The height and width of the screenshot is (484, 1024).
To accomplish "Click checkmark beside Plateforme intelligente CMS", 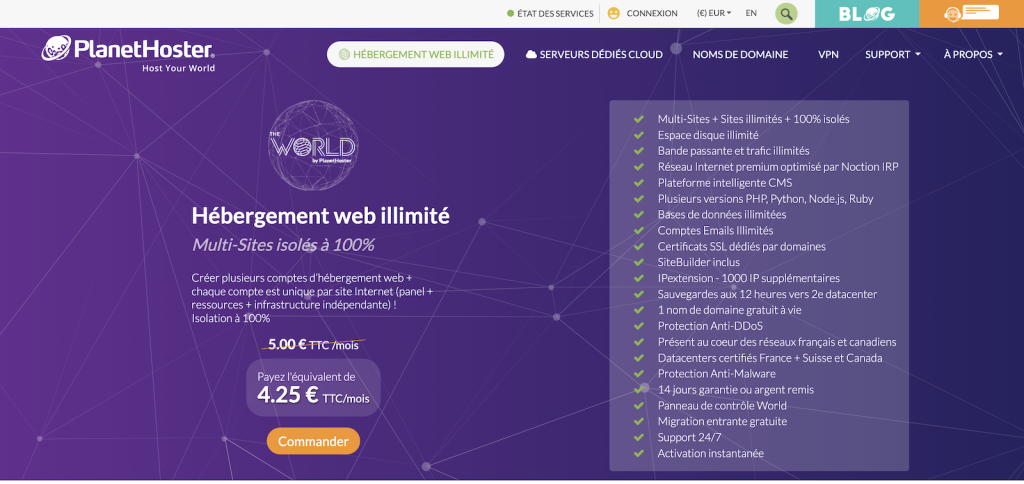I will pyautogui.click(x=639, y=183).
